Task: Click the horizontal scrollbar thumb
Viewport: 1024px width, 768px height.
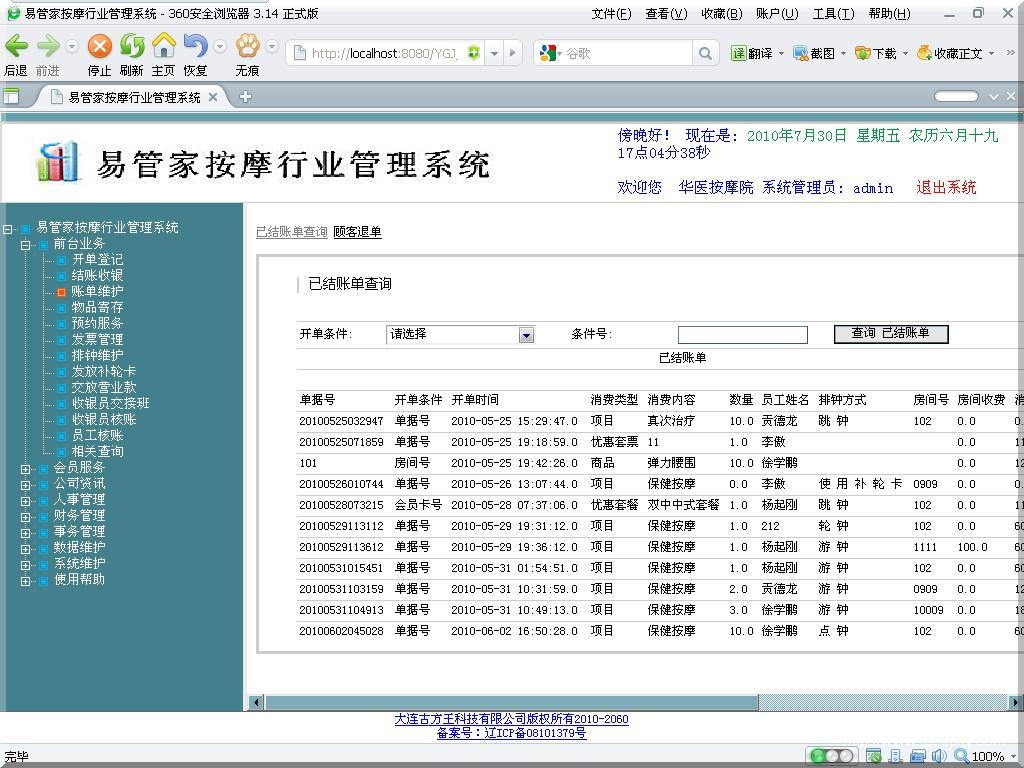Action: [510, 702]
